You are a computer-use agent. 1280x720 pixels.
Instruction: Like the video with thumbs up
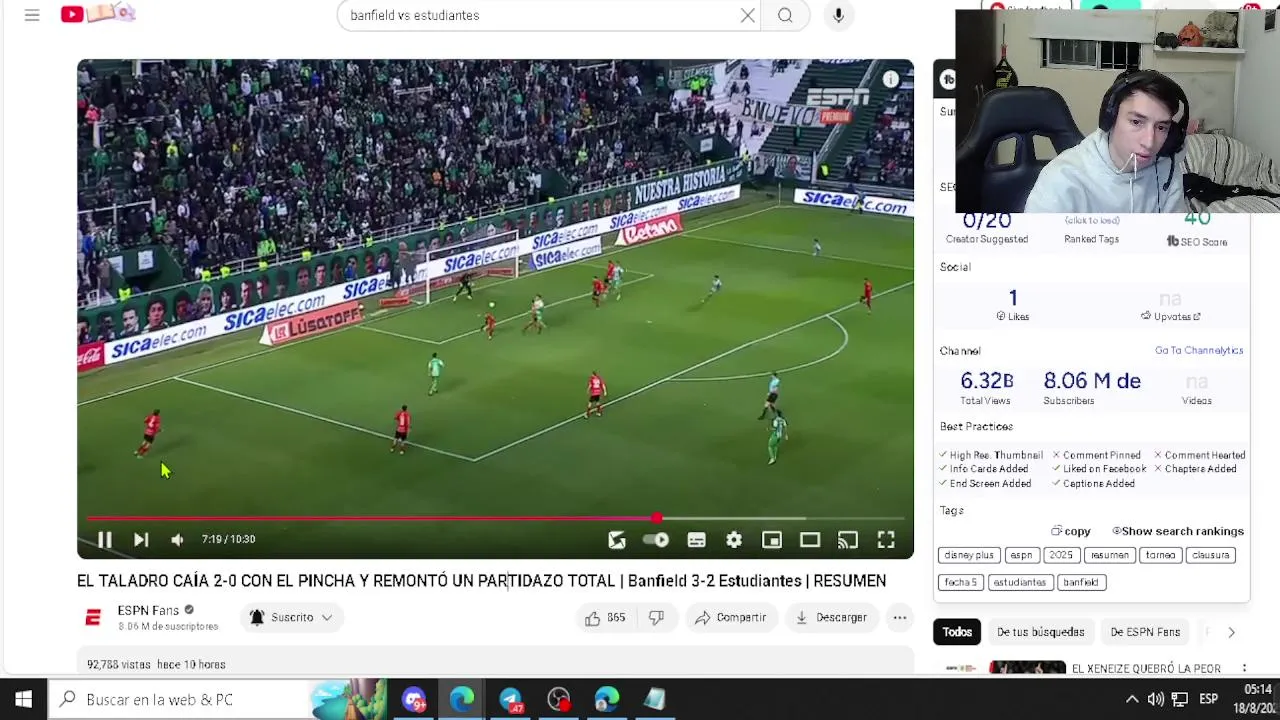coord(606,618)
